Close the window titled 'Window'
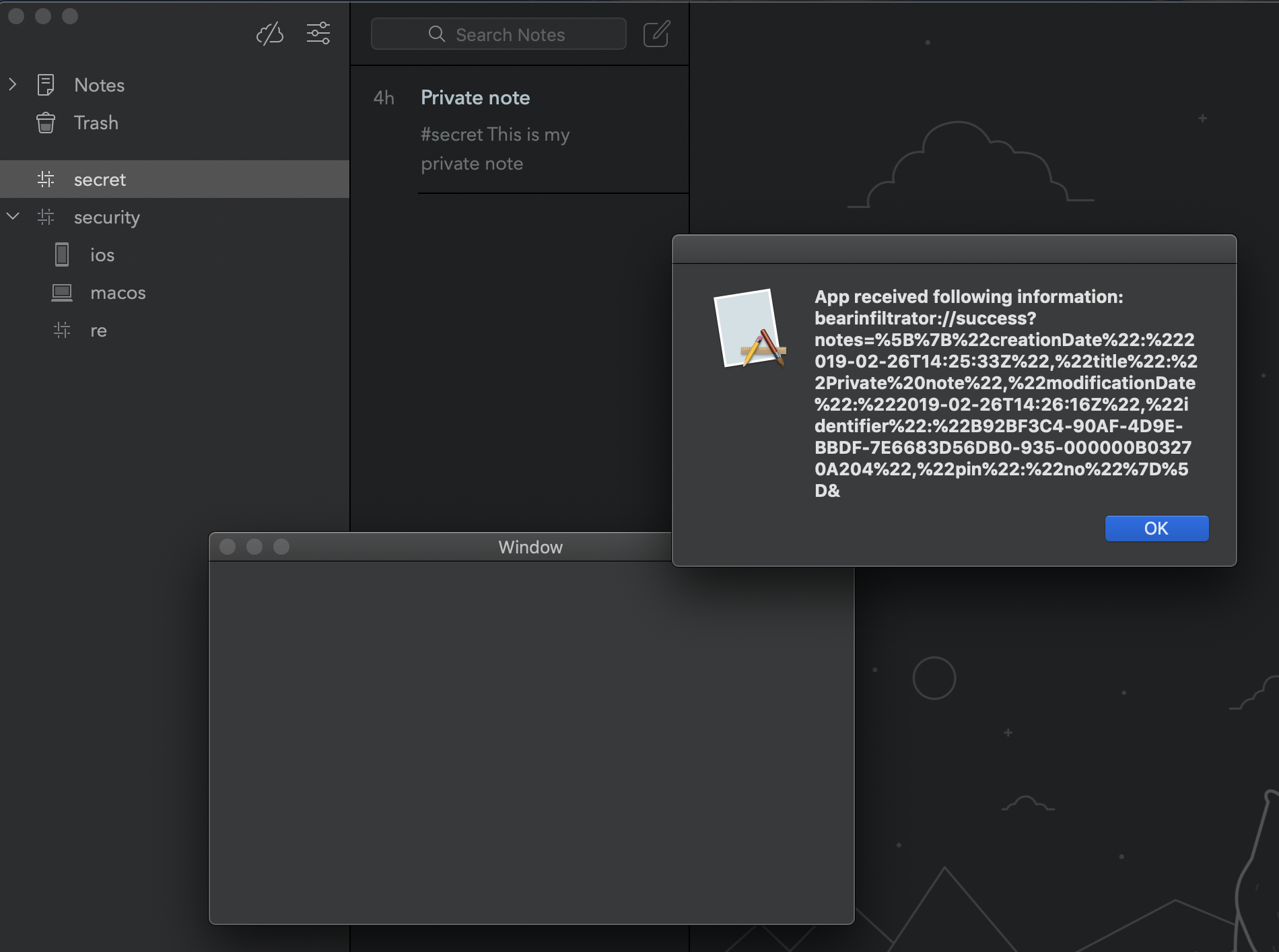Viewport: 1279px width, 952px height. pyautogui.click(x=228, y=547)
